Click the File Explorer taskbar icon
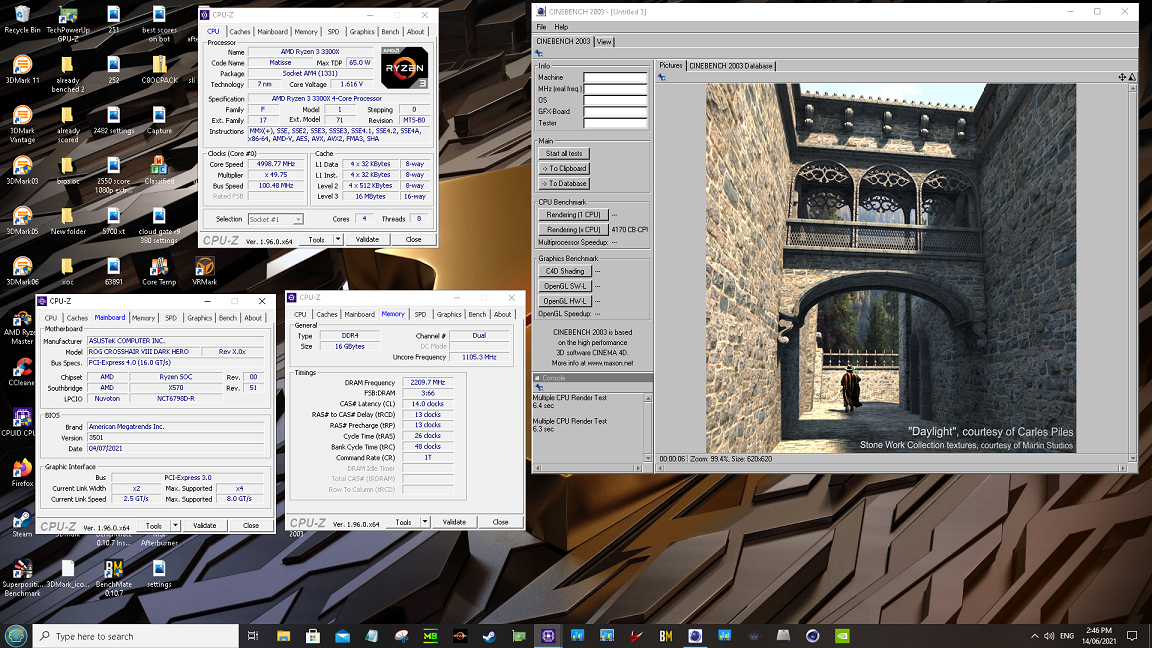Screen dimensions: 1152x648 (284, 636)
